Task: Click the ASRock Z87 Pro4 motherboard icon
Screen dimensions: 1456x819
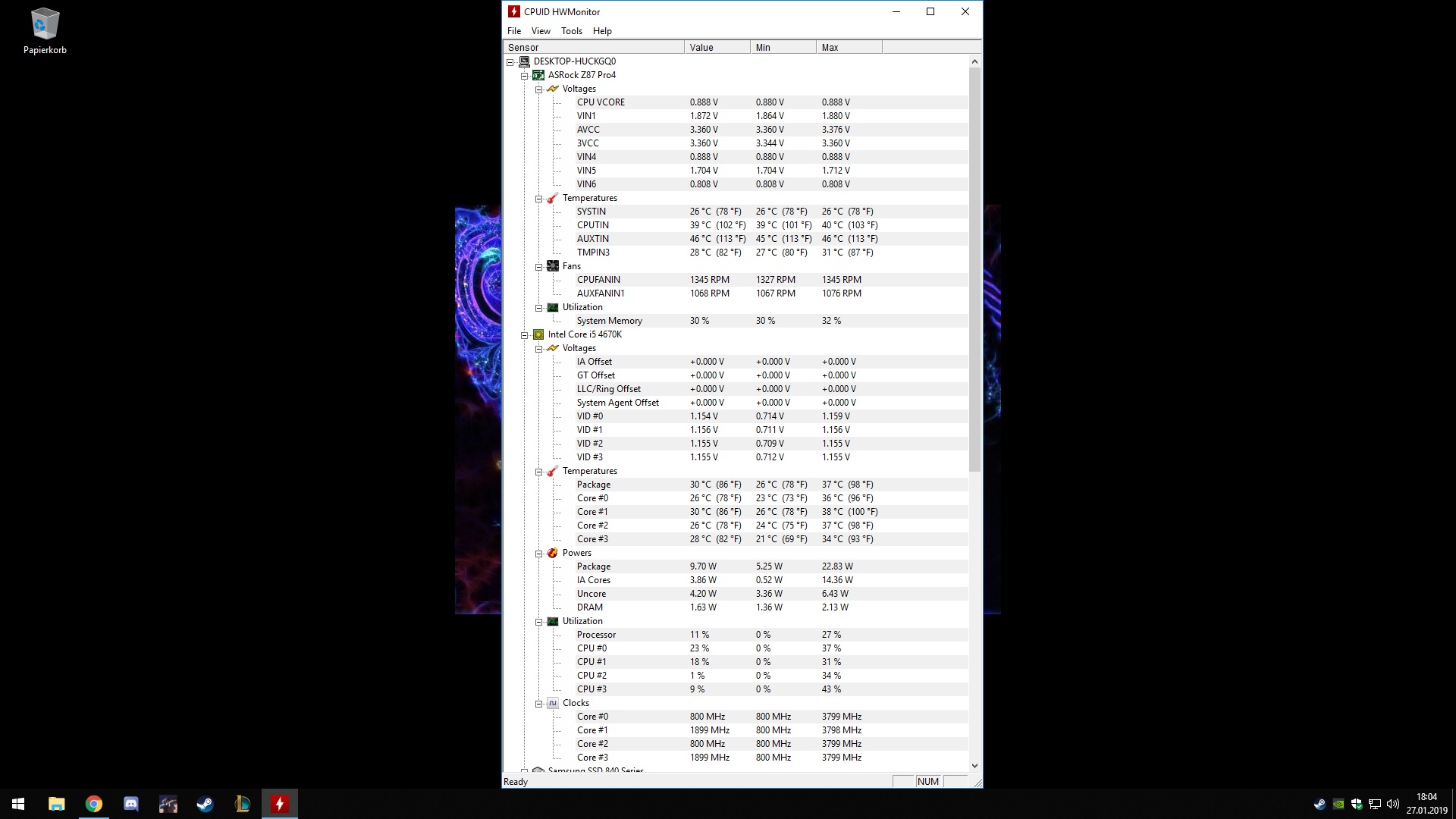Action: coord(538,75)
